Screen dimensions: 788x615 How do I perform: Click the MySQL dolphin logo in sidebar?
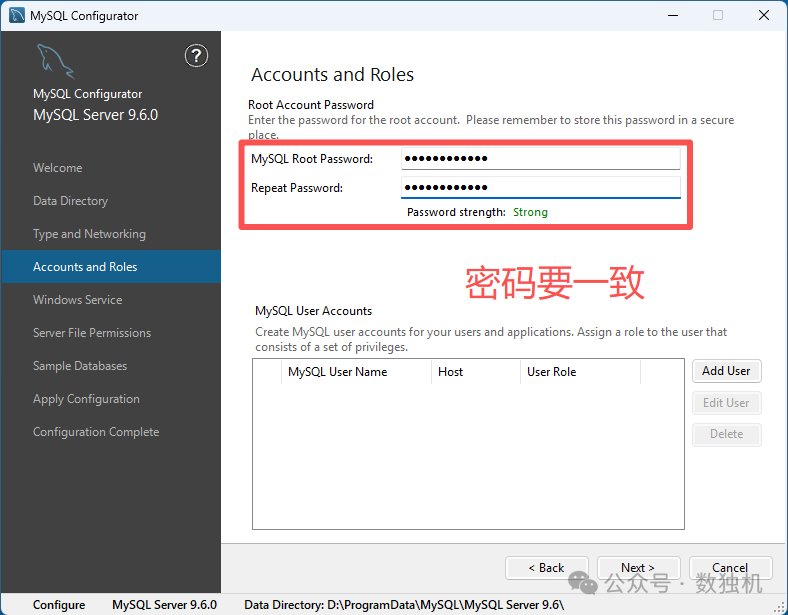coord(55,61)
